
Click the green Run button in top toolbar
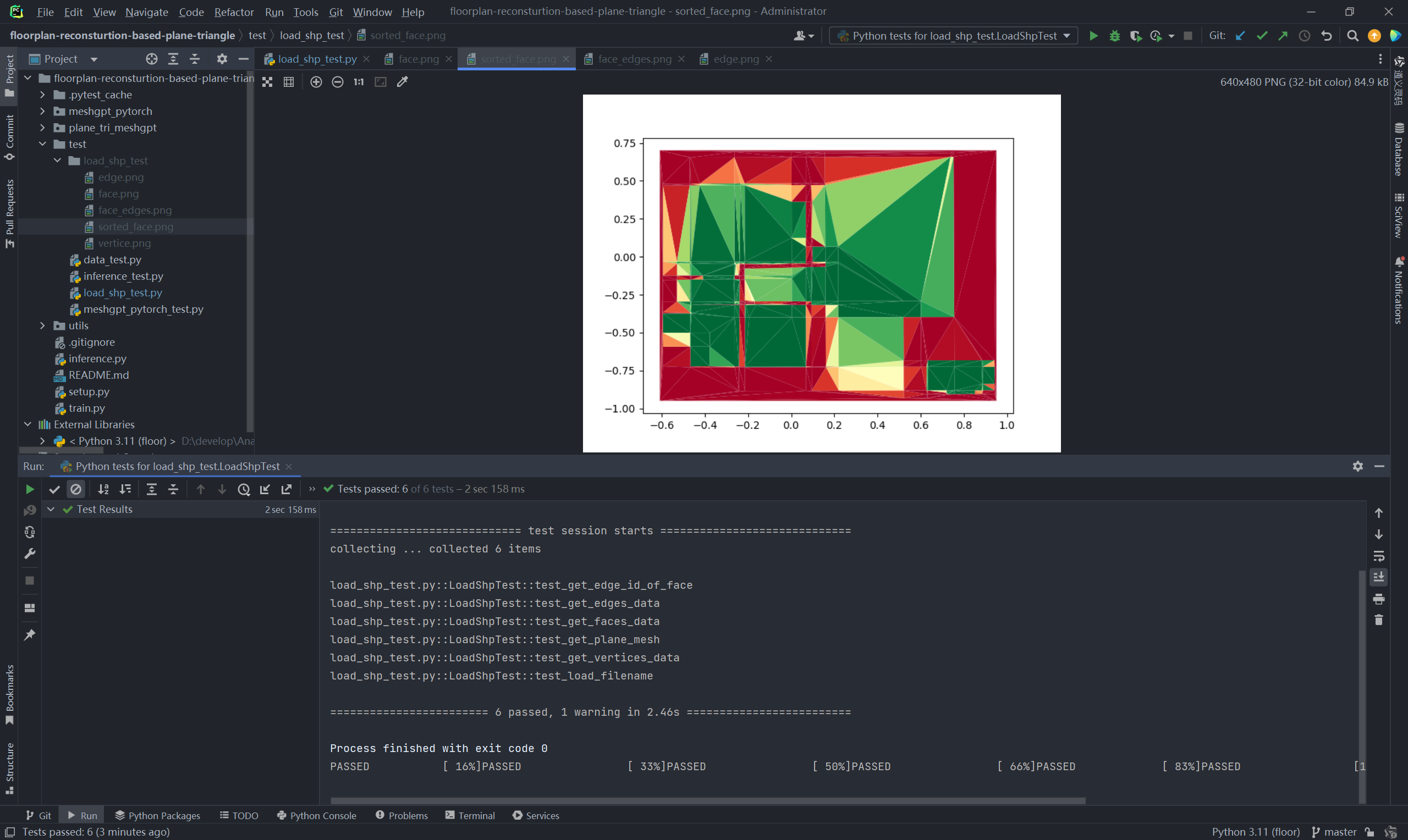click(1094, 36)
